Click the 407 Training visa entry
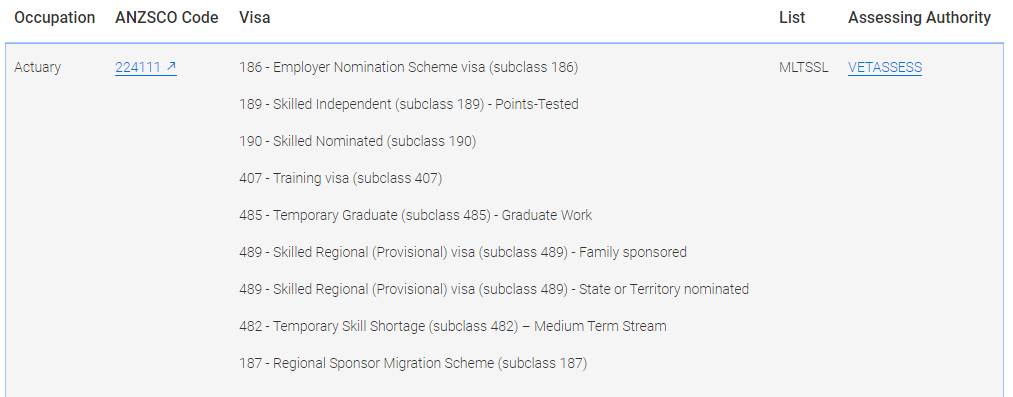1013x397 pixels. click(340, 178)
